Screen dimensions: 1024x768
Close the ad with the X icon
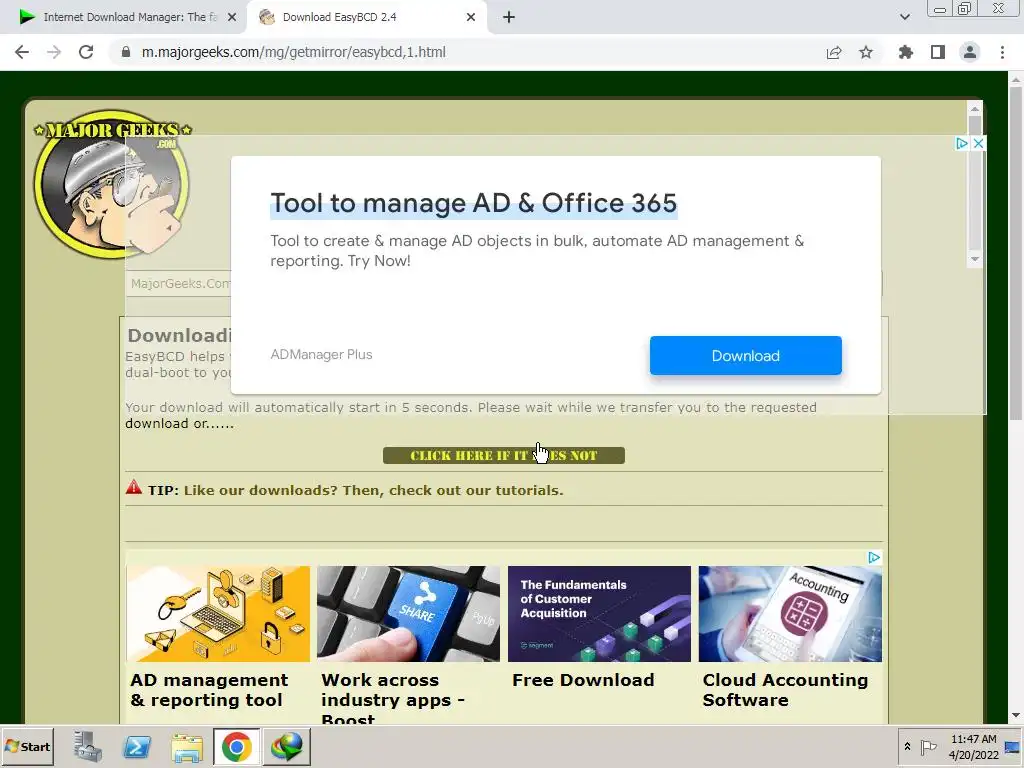(978, 143)
